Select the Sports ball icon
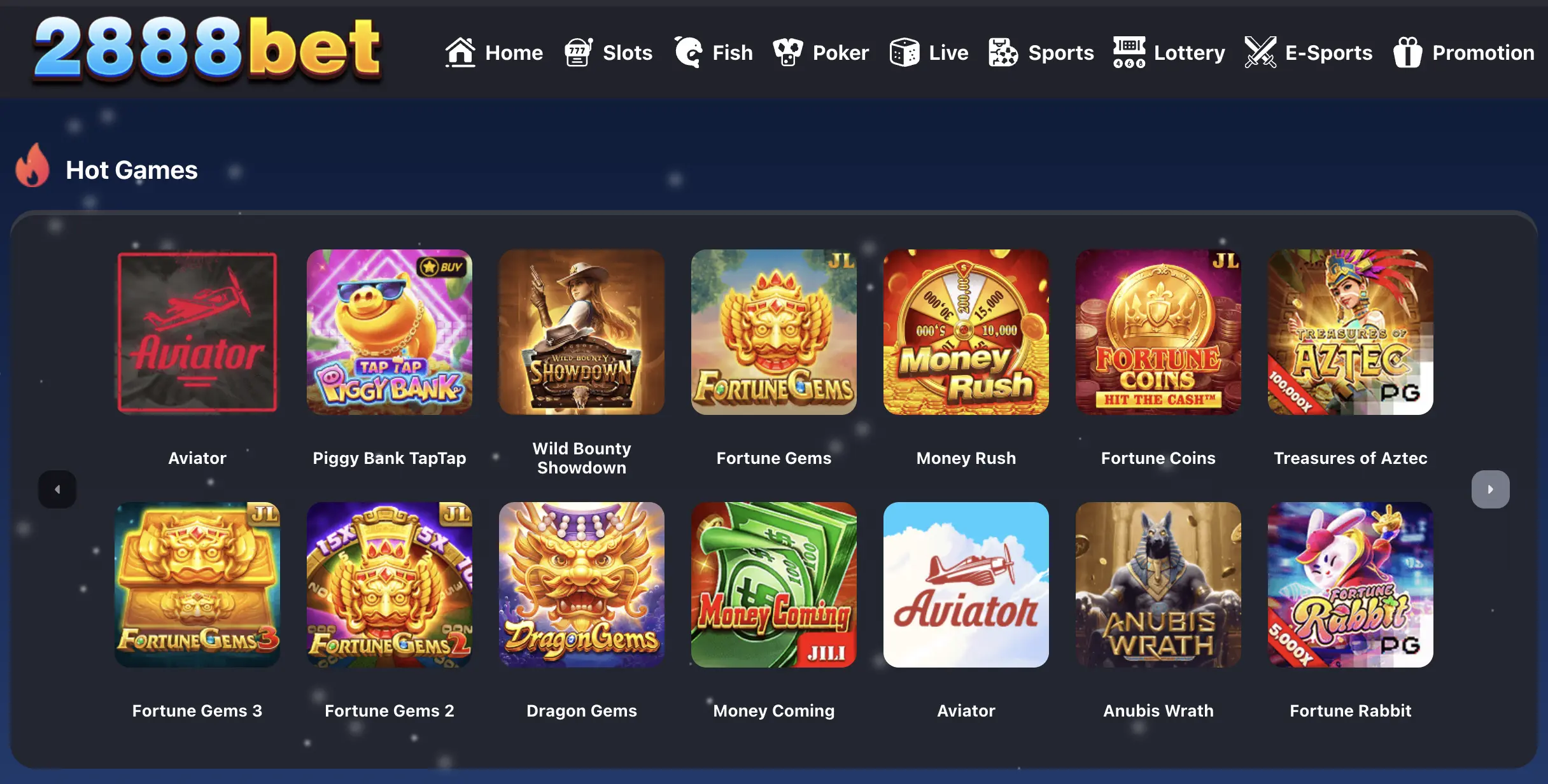 [1003, 52]
